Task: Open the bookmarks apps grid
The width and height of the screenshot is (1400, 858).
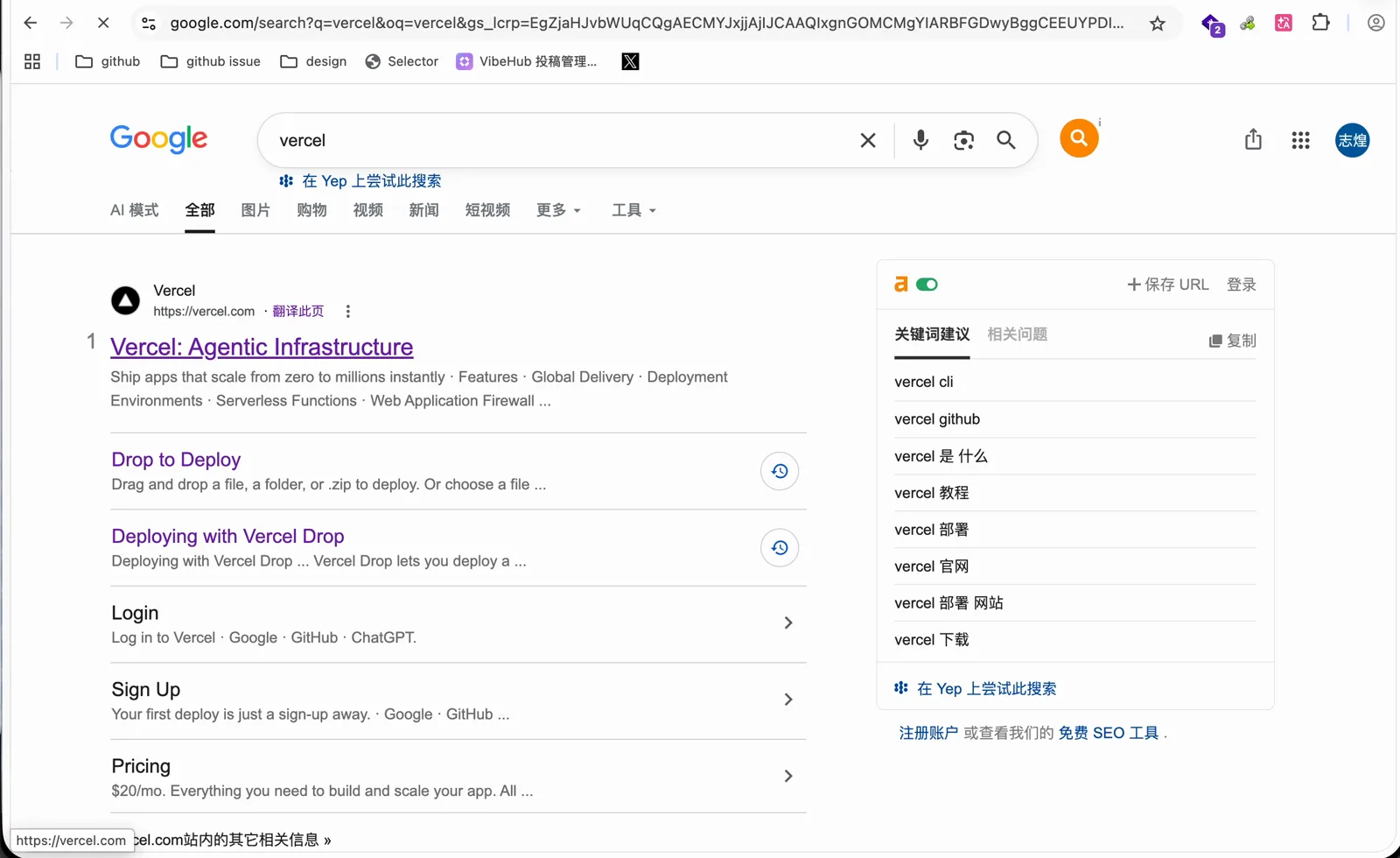Action: tap(32, 61)
